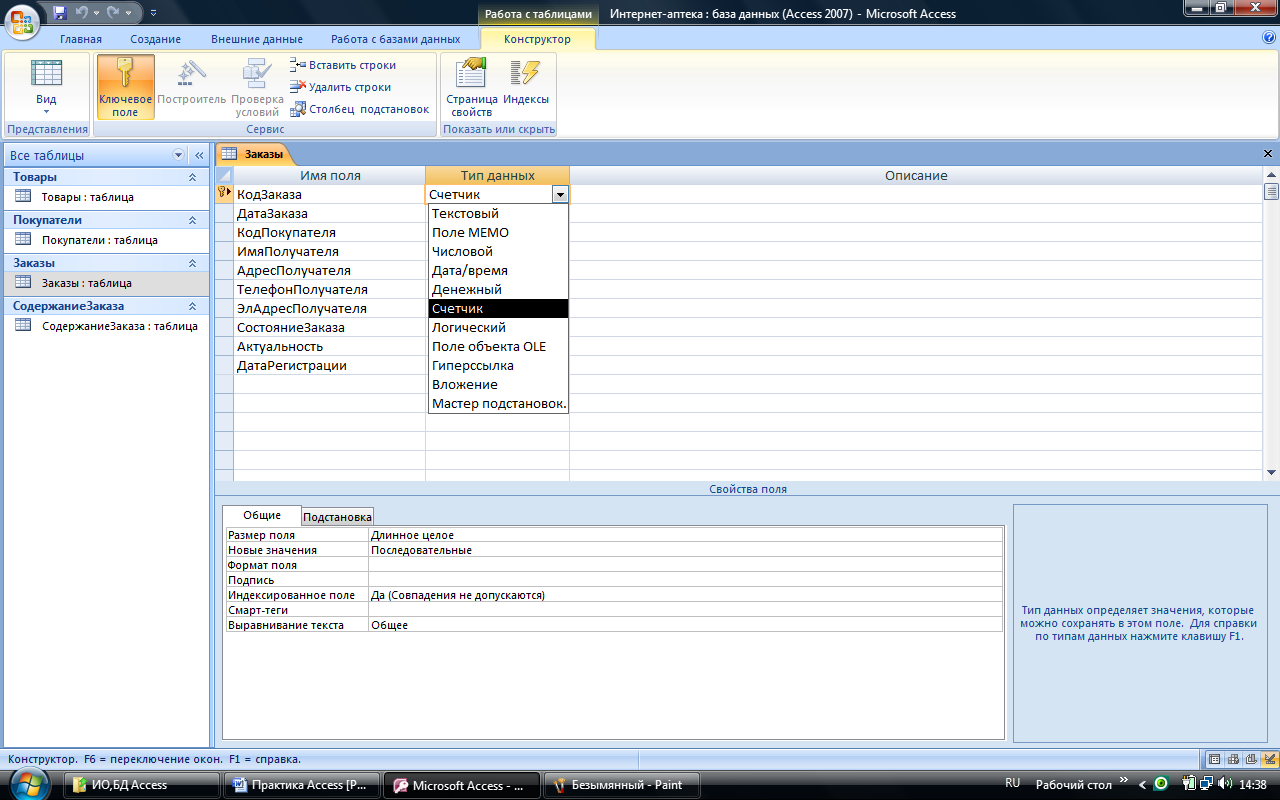Open Работа с базами данных tab
The width and height of the screenshot is (1280, 800).
396,39
